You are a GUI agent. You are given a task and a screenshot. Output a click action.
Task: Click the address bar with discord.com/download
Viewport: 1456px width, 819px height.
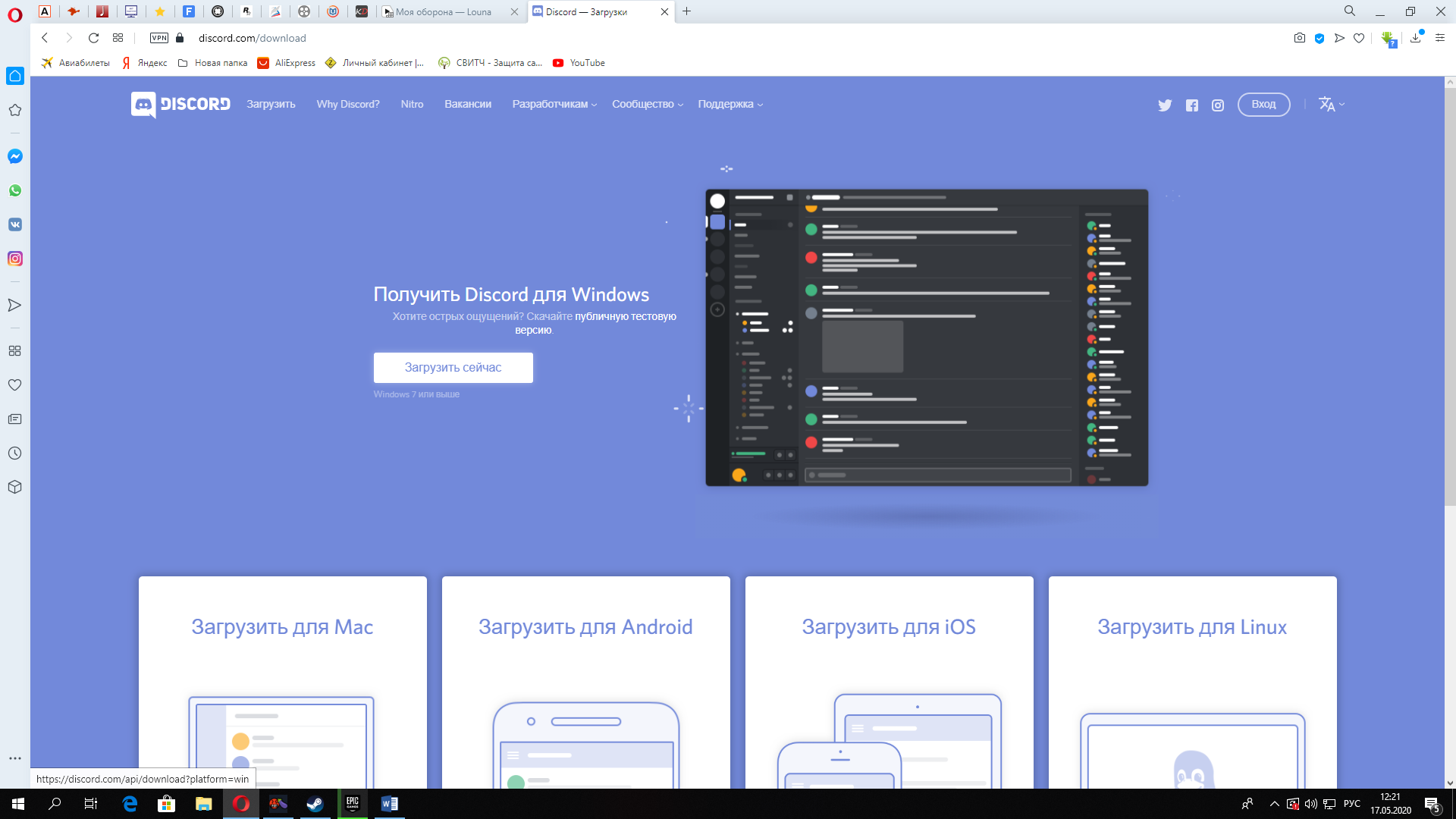tap(252, 38)
